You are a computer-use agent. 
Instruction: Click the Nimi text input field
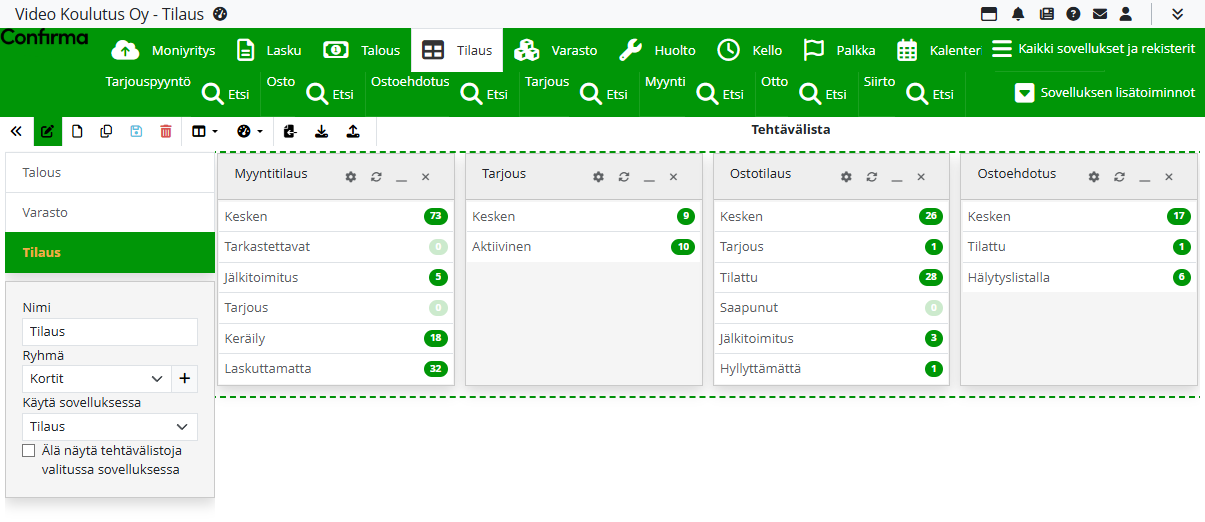coord(110,332)
